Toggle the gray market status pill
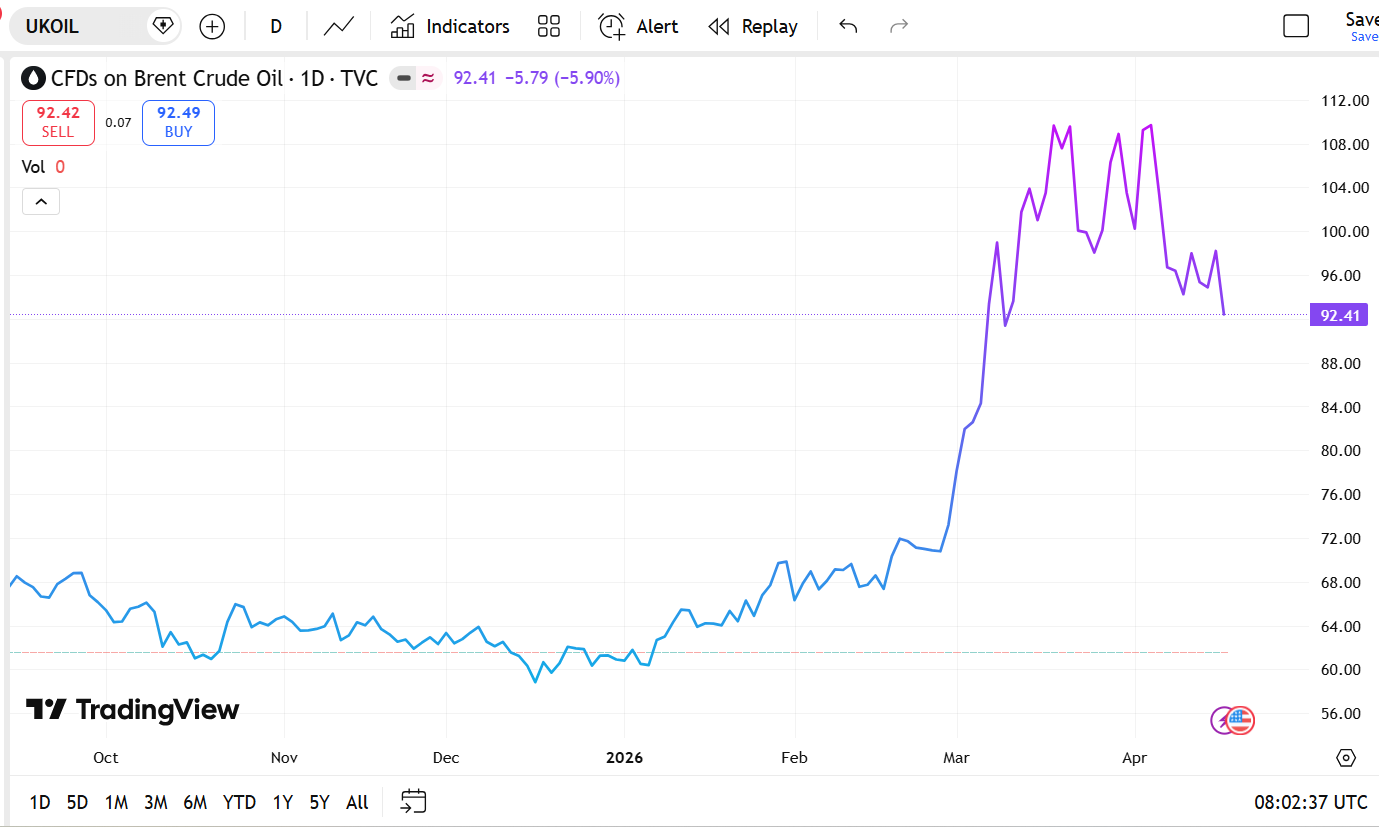The width and height of the screenshot is (1379, 827). tap(404, 78)
